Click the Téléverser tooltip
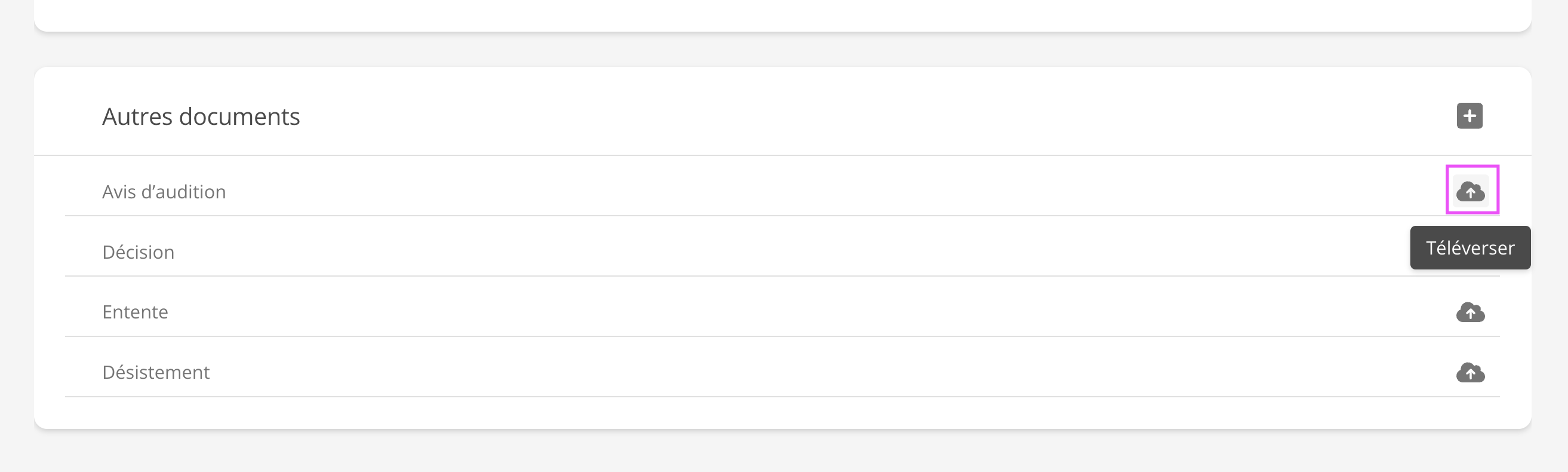This screenshot has width=1568, height=472. pyautogui.click(x=1469, y=248)
